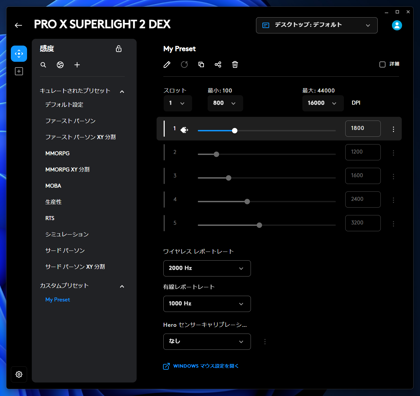The width and height of the screenshot is (420, 396).
Task: Select the MMORPG XY 分割 preset
Action: click(x=67, y=170)
